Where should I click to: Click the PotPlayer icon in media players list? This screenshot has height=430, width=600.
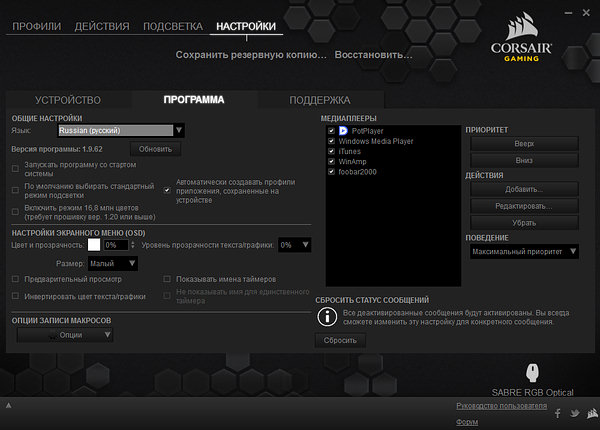coord(343,130)
